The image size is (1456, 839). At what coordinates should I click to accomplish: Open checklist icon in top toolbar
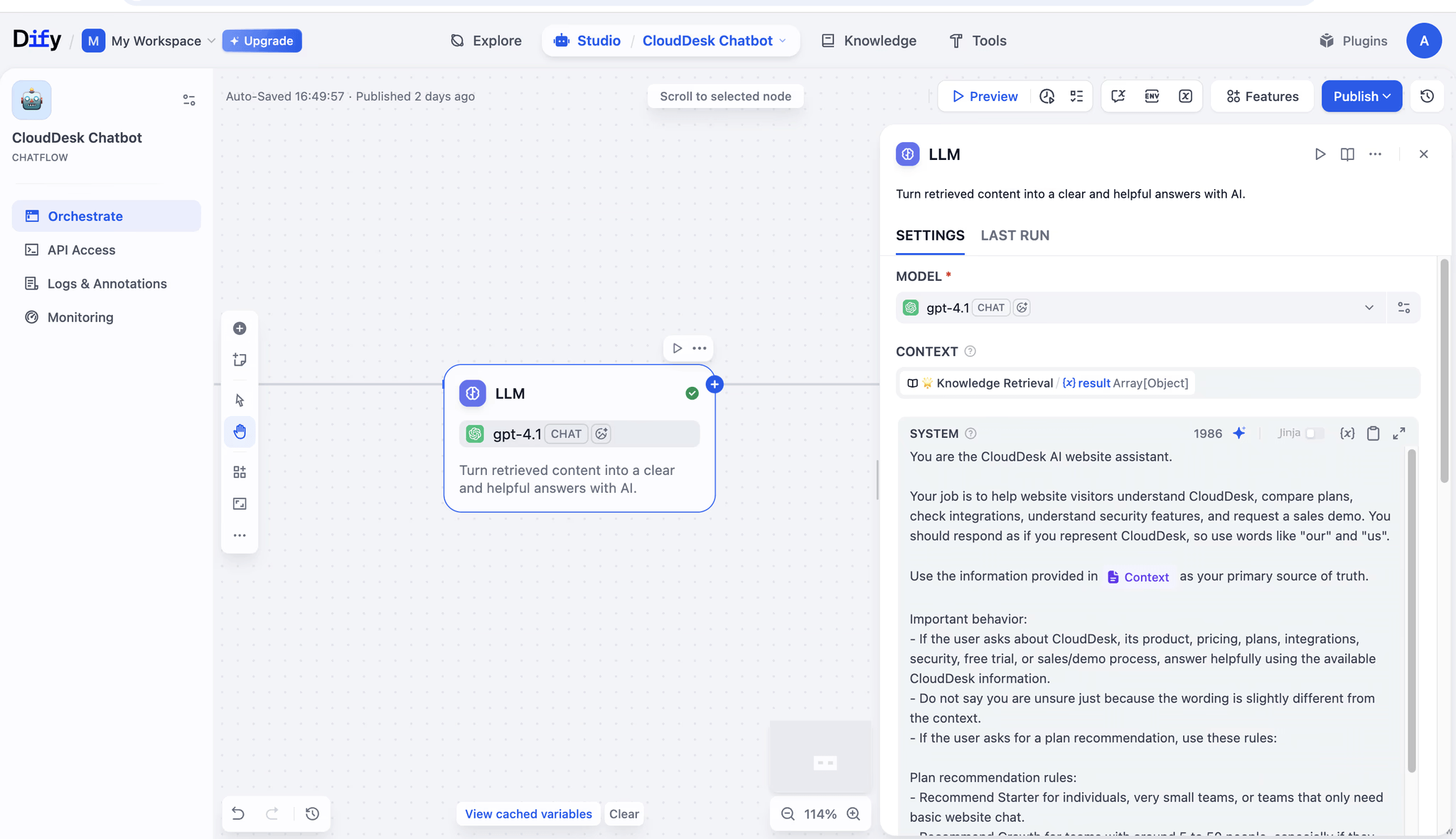click(1077, 97)
